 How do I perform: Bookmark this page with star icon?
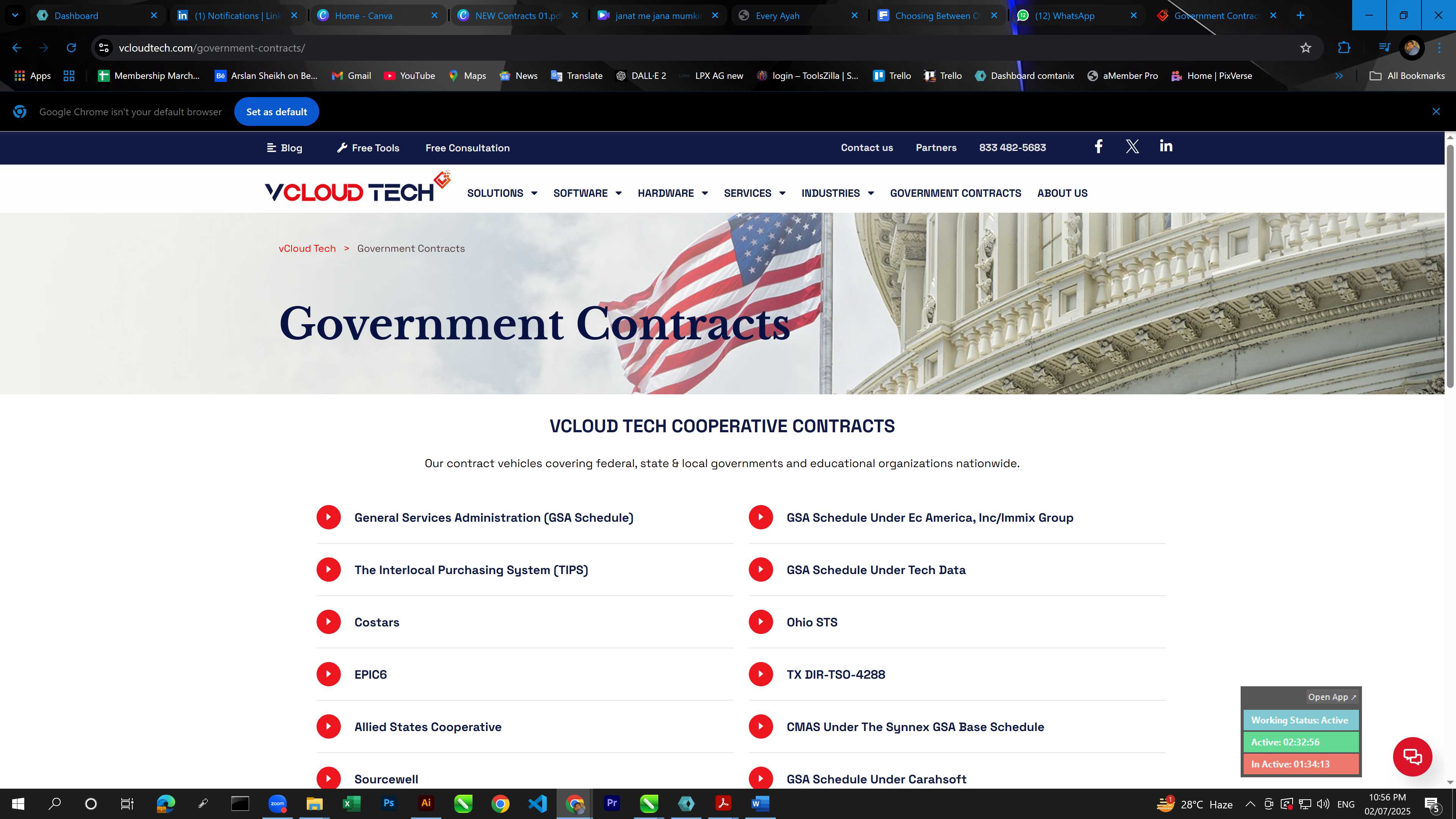1305,48
